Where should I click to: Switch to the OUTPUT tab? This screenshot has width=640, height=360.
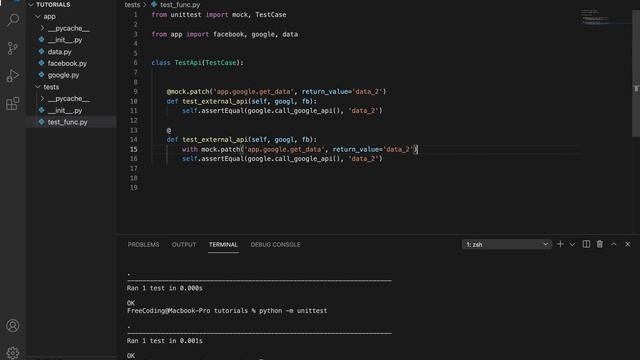click(x=184, y=244)
